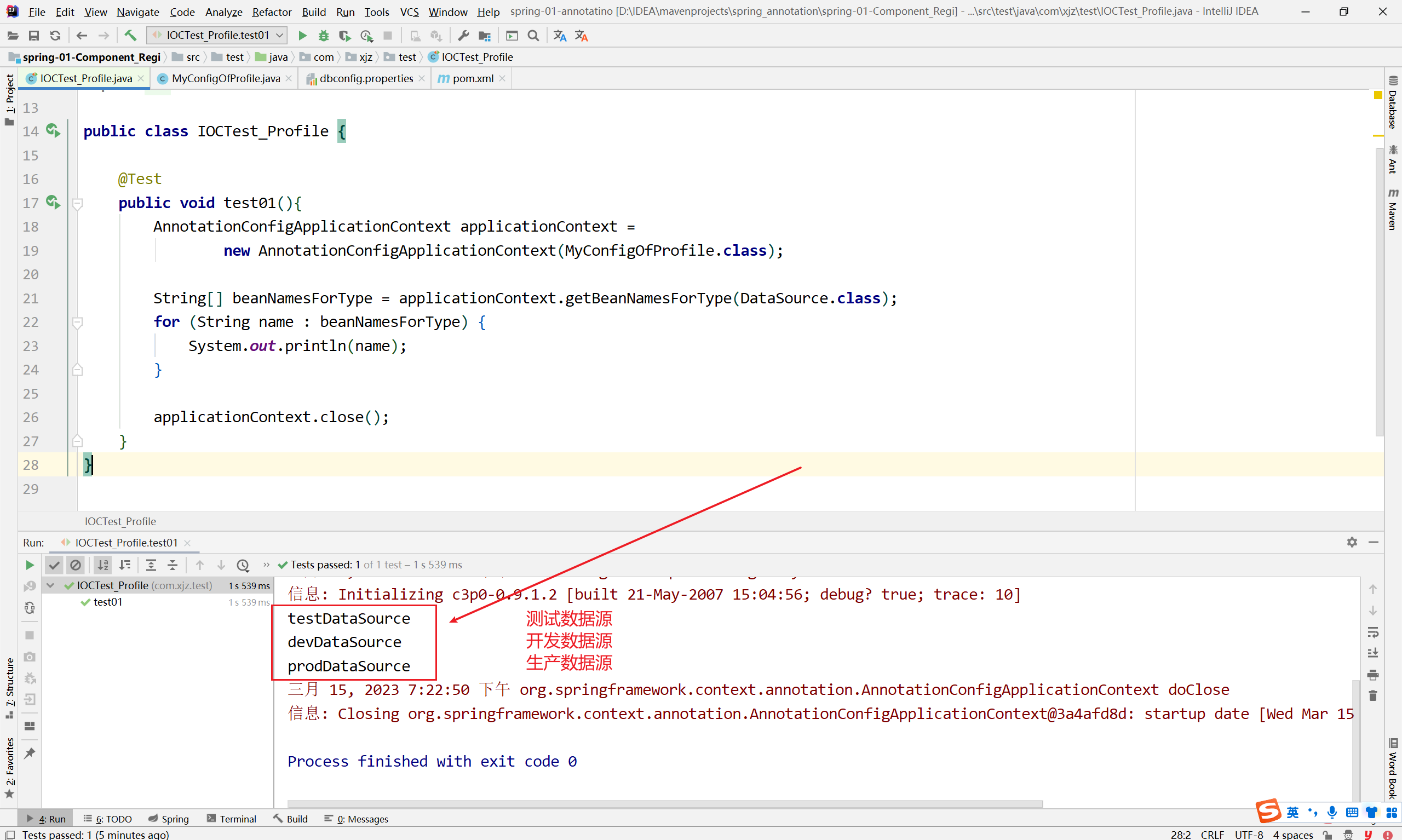Click the editor vertical scrollbar

[1379, 291]
